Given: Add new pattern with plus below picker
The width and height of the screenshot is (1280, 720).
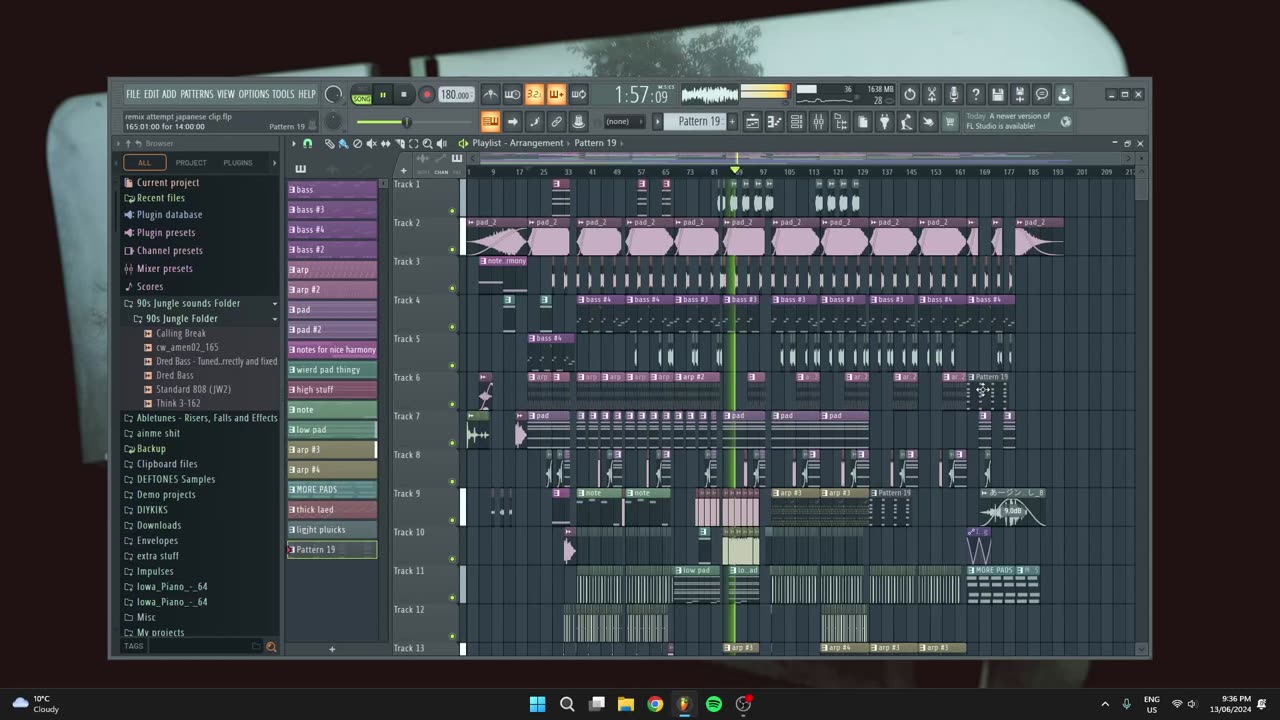Looking at the screenshot, I should (332, 649).
